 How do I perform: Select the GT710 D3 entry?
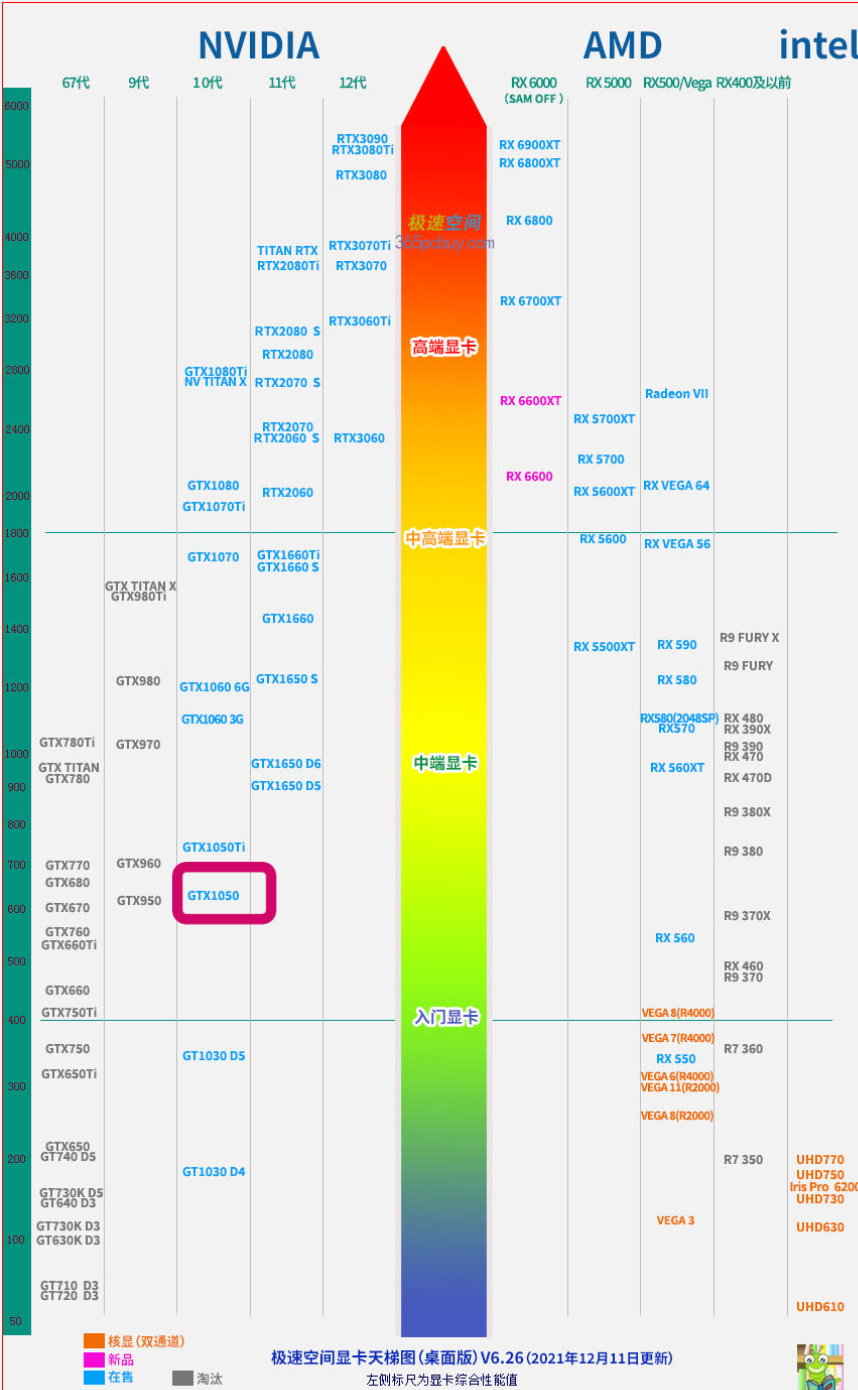[x=69, y=1285]
